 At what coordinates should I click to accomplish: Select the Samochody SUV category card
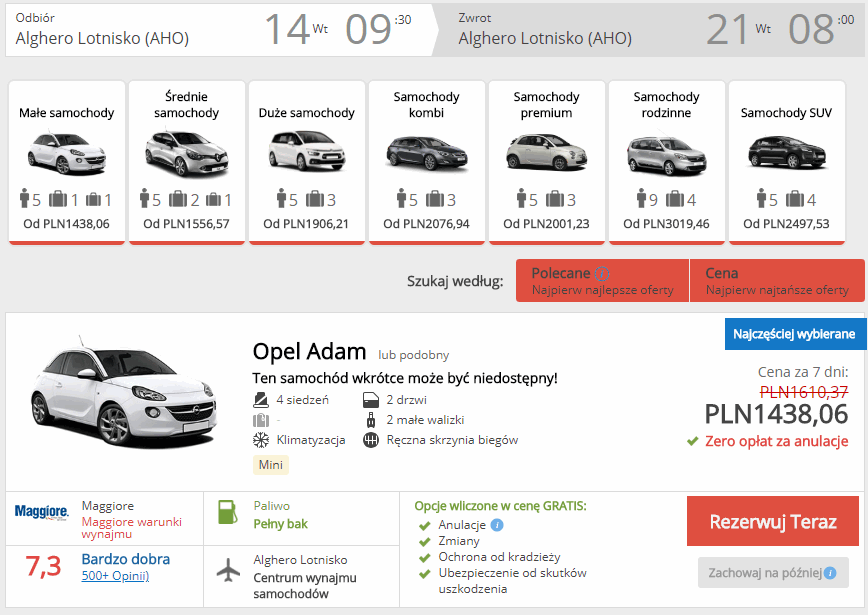pos(787,162)
